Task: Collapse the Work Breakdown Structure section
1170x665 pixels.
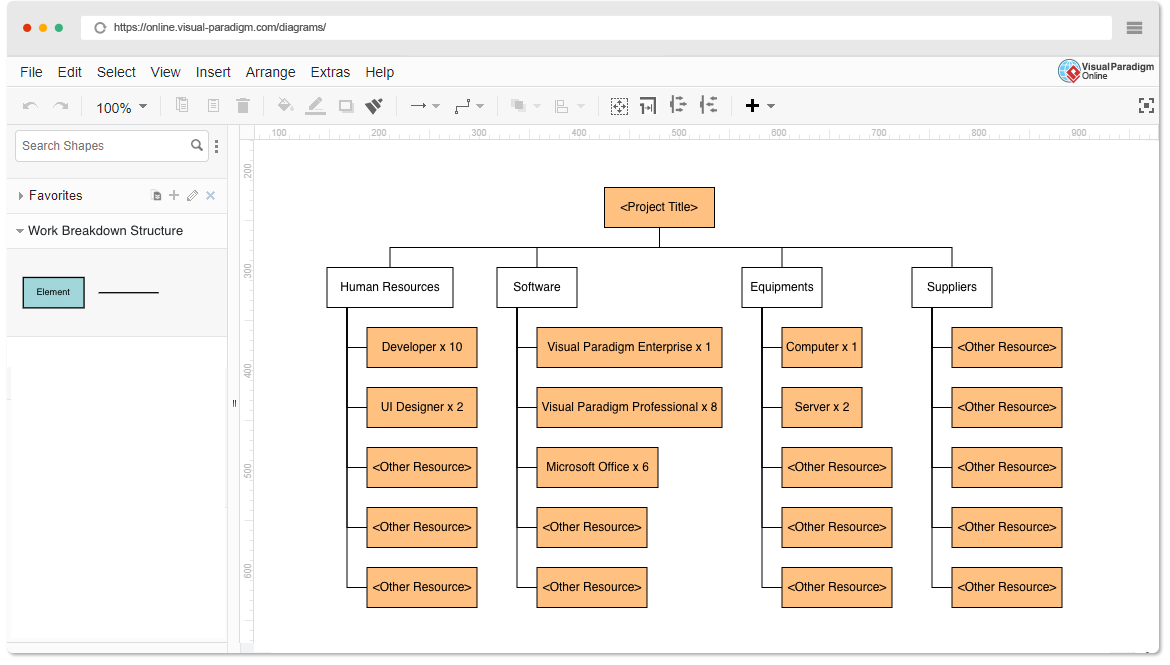Action: (x=20, y=231)
